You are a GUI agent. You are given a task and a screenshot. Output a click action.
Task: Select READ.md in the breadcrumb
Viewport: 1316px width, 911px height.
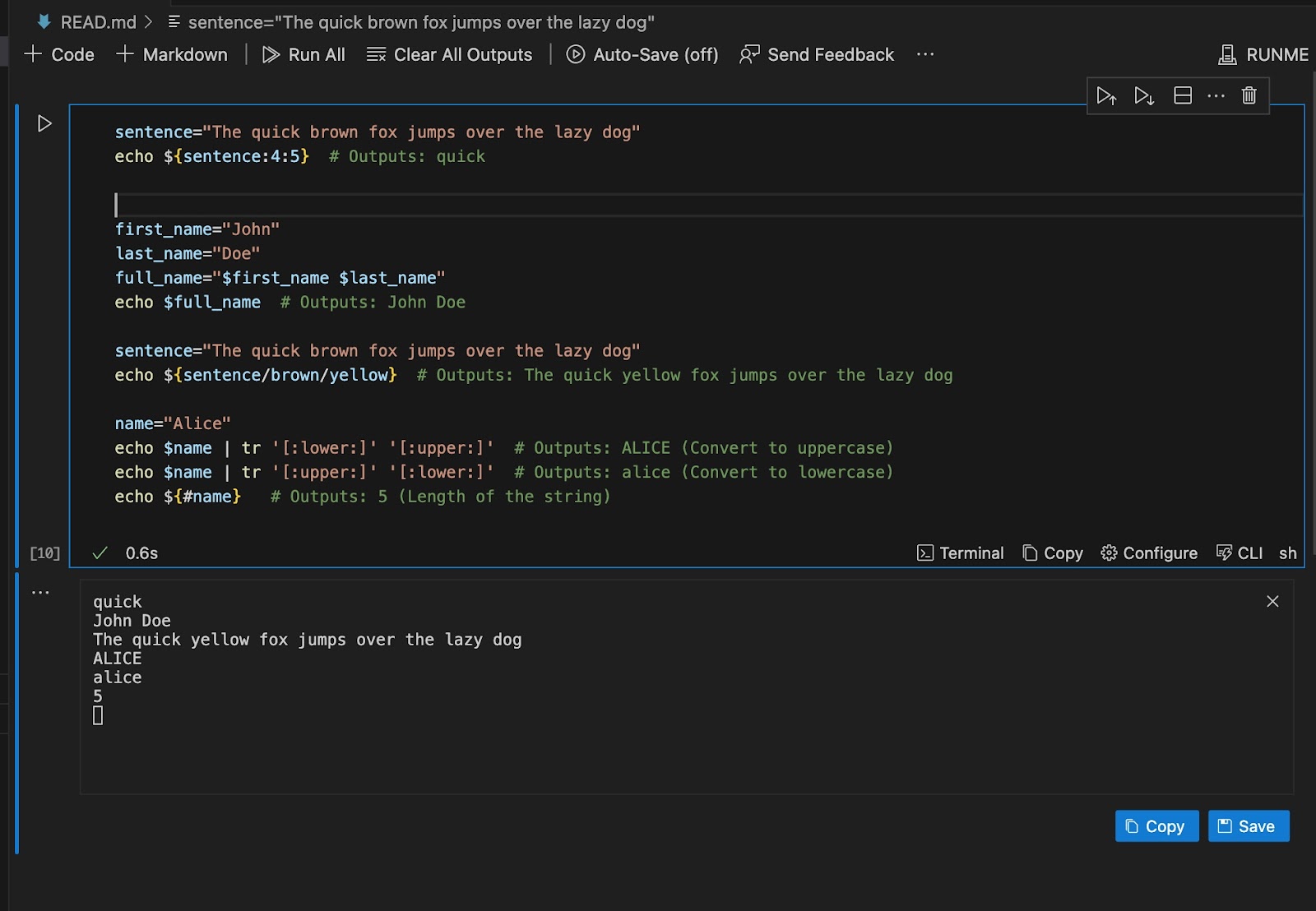pos(98,22)
